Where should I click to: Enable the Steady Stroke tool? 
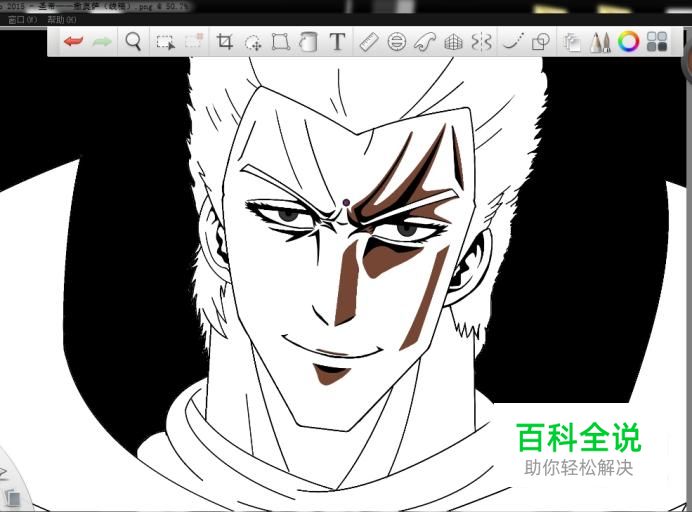pyautogui.click(x=513, y=41)
